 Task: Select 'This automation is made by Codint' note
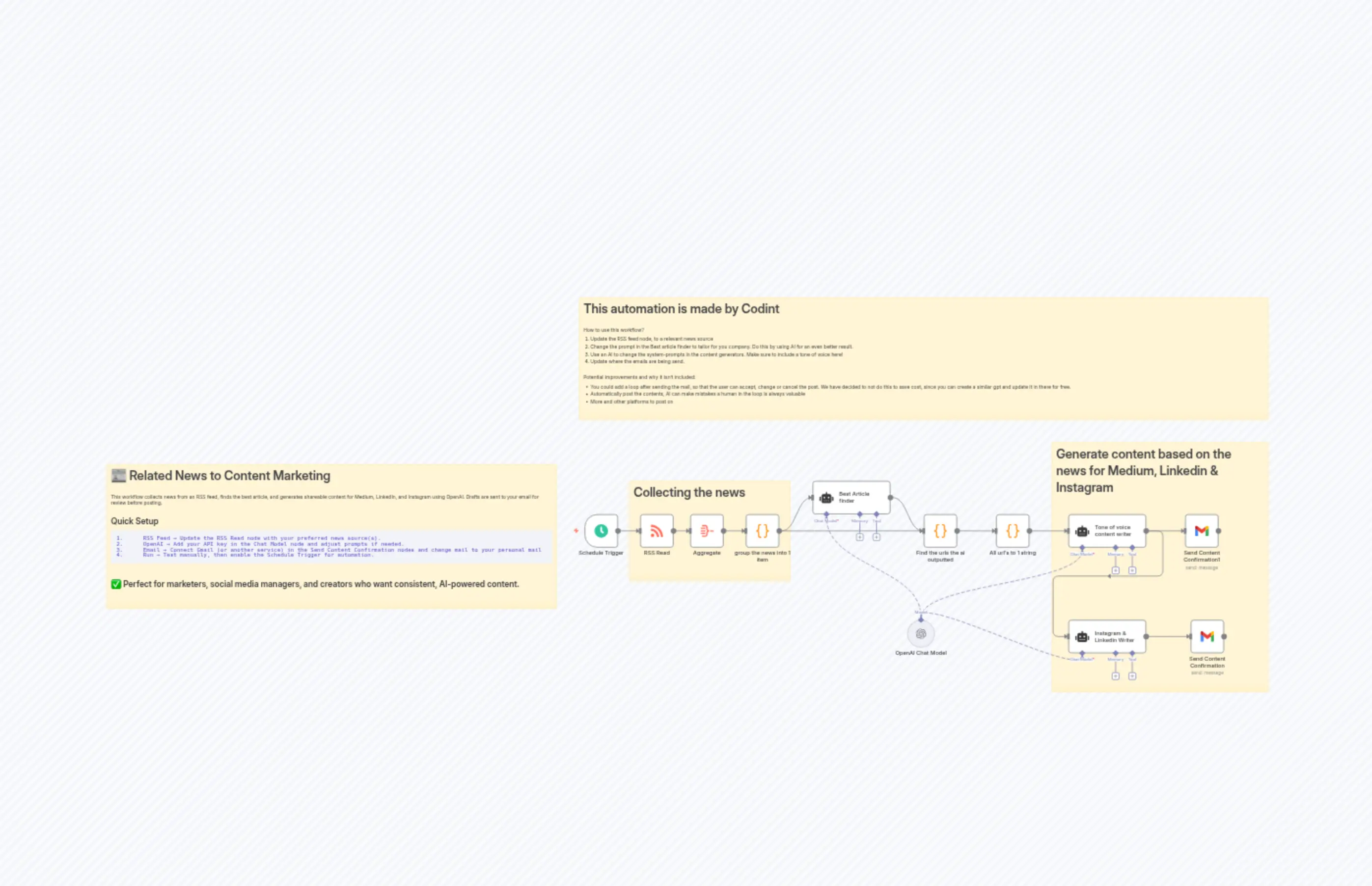click(681, 309)
